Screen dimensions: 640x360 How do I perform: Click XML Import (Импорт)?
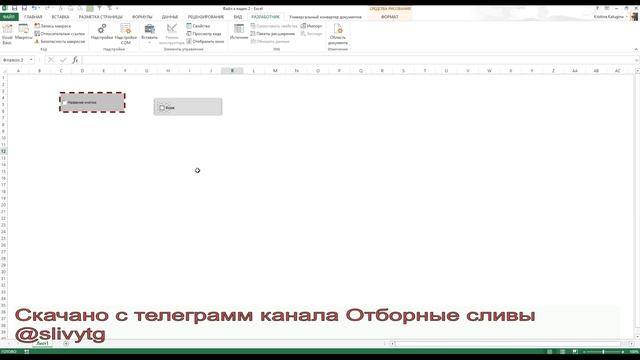pos(311,26)
